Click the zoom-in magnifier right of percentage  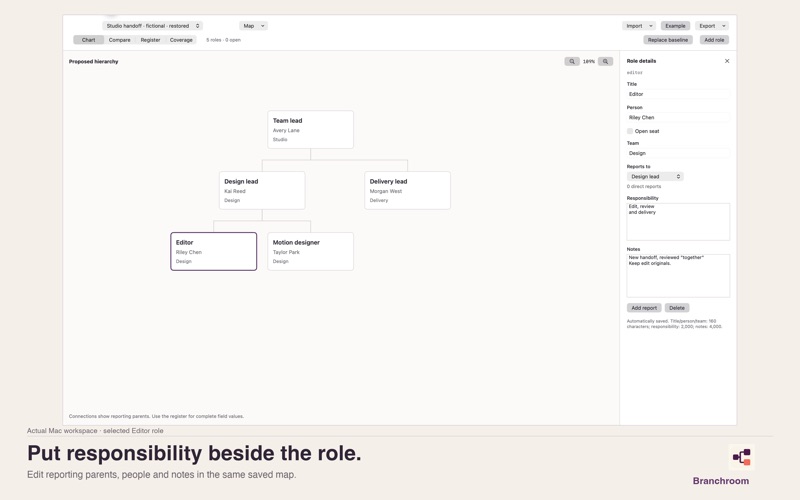pos(605,61)
